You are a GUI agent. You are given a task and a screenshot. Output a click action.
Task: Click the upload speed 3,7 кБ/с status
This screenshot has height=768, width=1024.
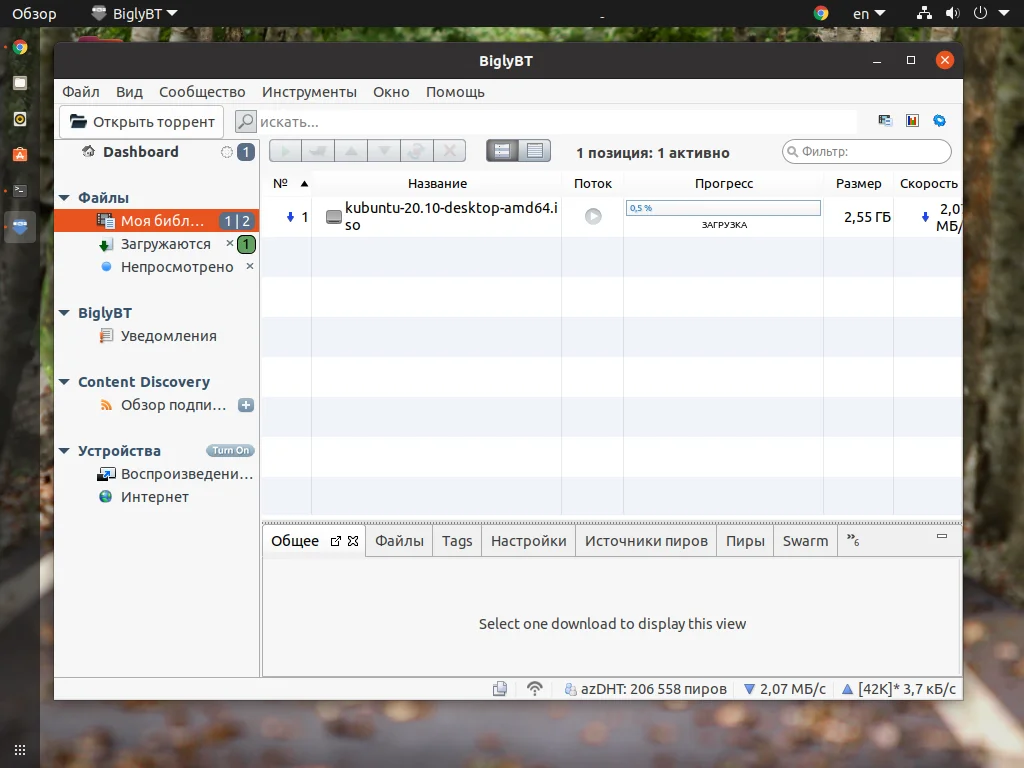(x=899, y=688)
